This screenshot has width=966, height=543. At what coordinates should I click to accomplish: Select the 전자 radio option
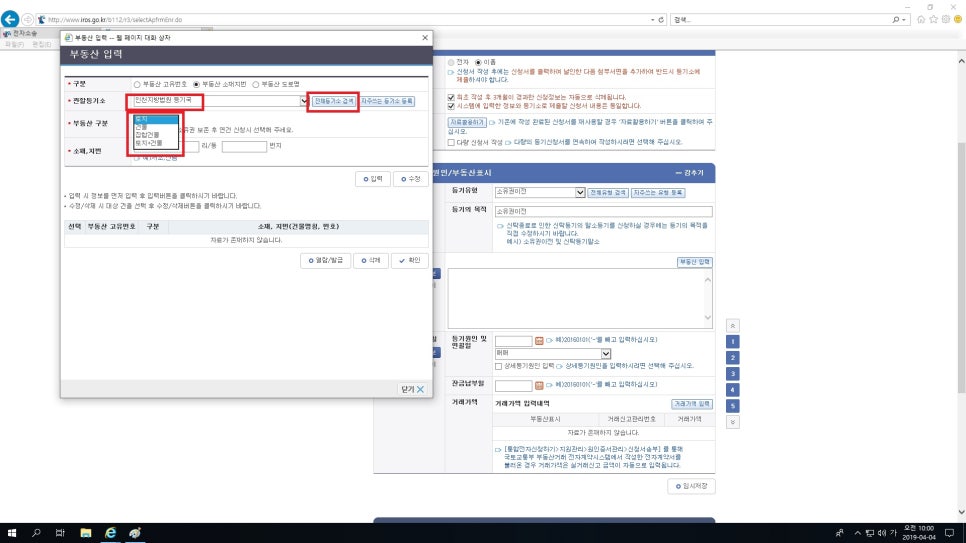pos(451,62)
